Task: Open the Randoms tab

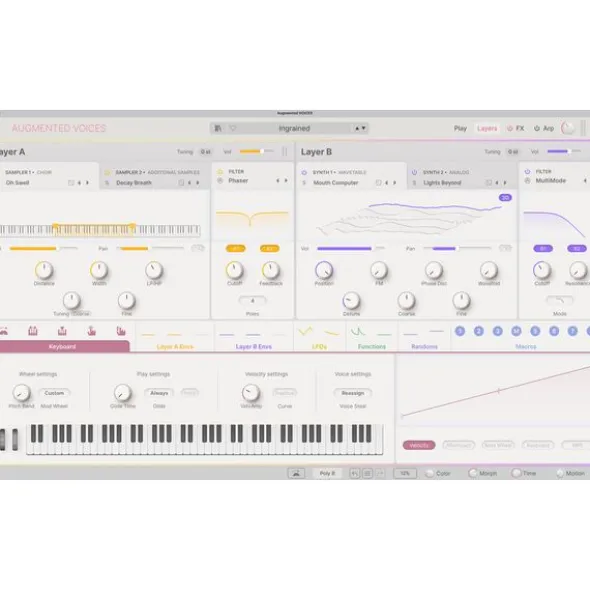Action: (x=424, y=337)
